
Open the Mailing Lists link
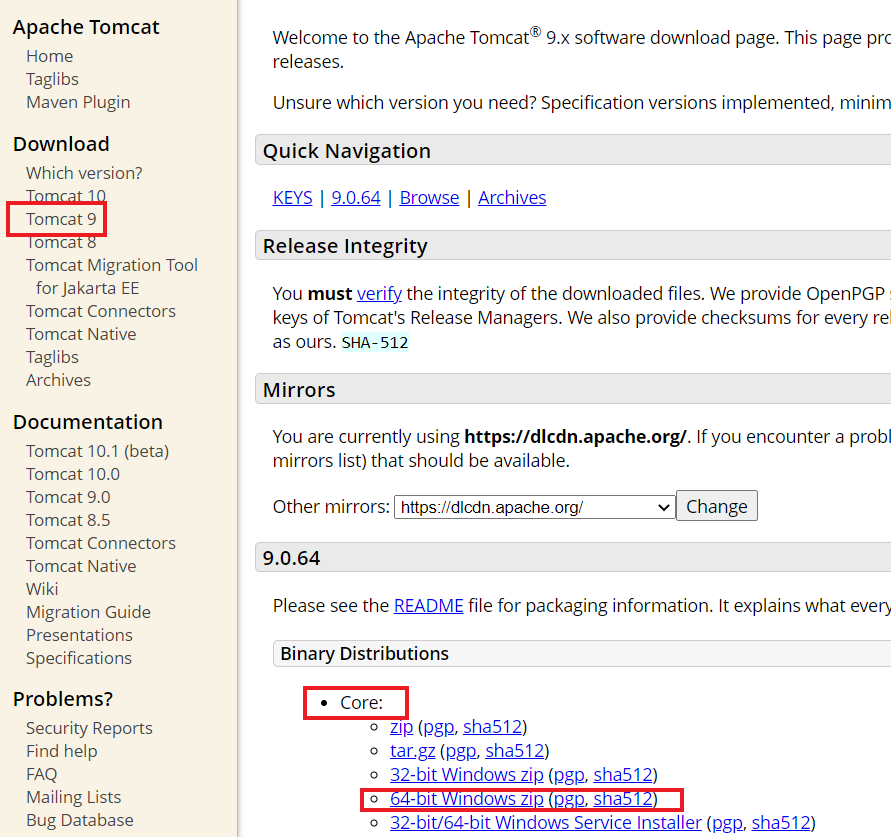pyautogui.click(x=73, y=797)
